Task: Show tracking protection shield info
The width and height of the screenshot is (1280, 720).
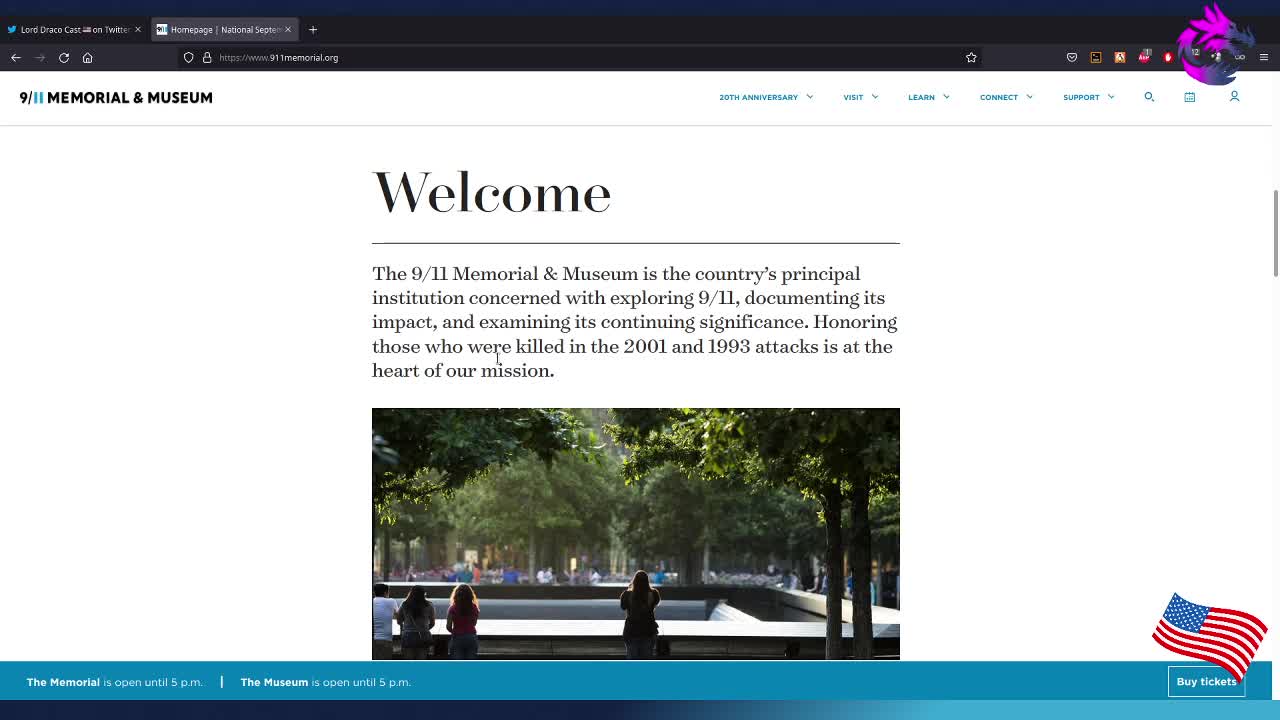Action: tap(188, 57)
